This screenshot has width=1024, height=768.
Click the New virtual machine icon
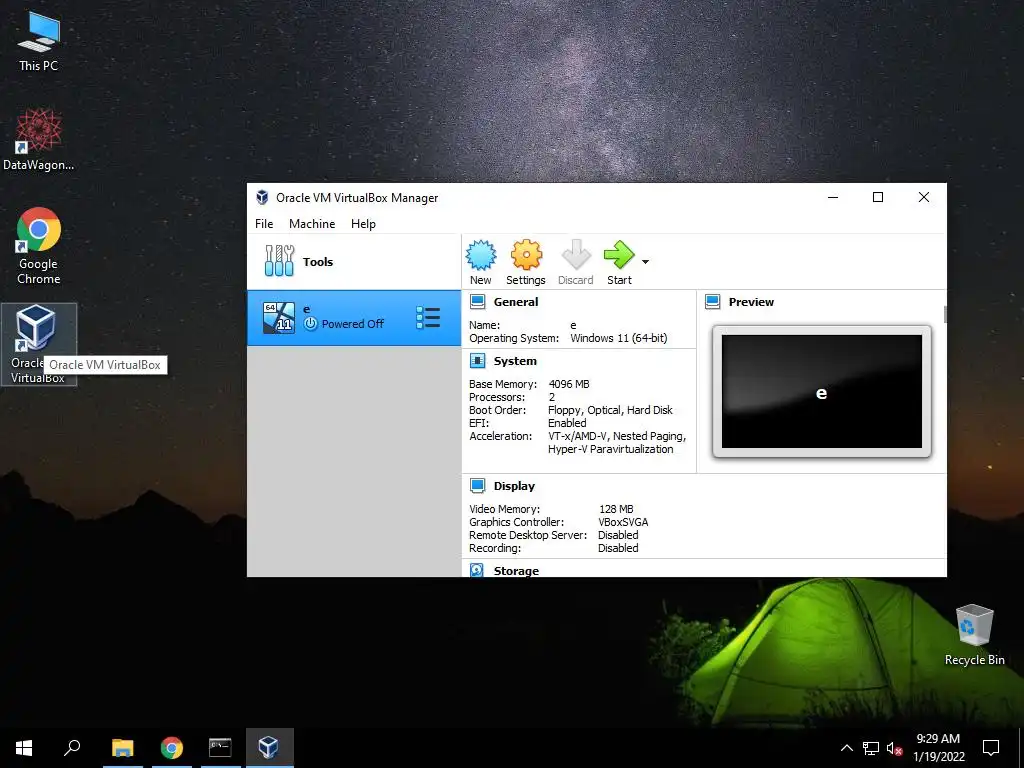[481, 255]
